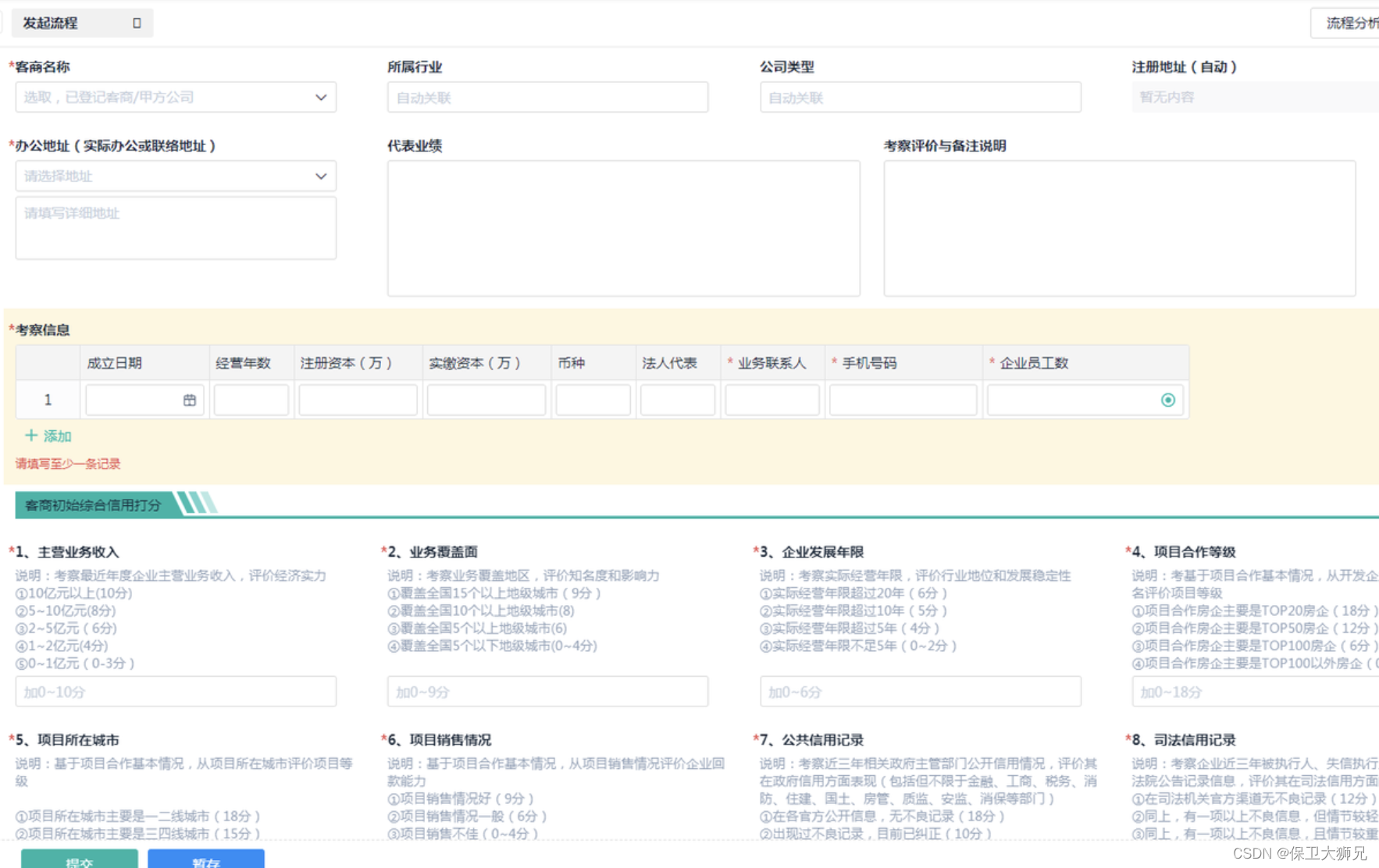Screen dimensions: 1379x868
Task: Click the 暂存 button
Action: [x=206, y=859]
